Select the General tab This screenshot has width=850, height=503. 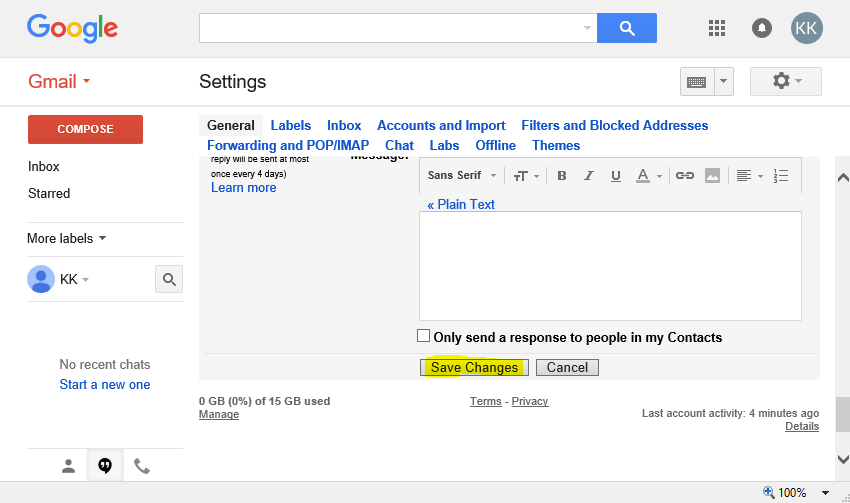231,125
